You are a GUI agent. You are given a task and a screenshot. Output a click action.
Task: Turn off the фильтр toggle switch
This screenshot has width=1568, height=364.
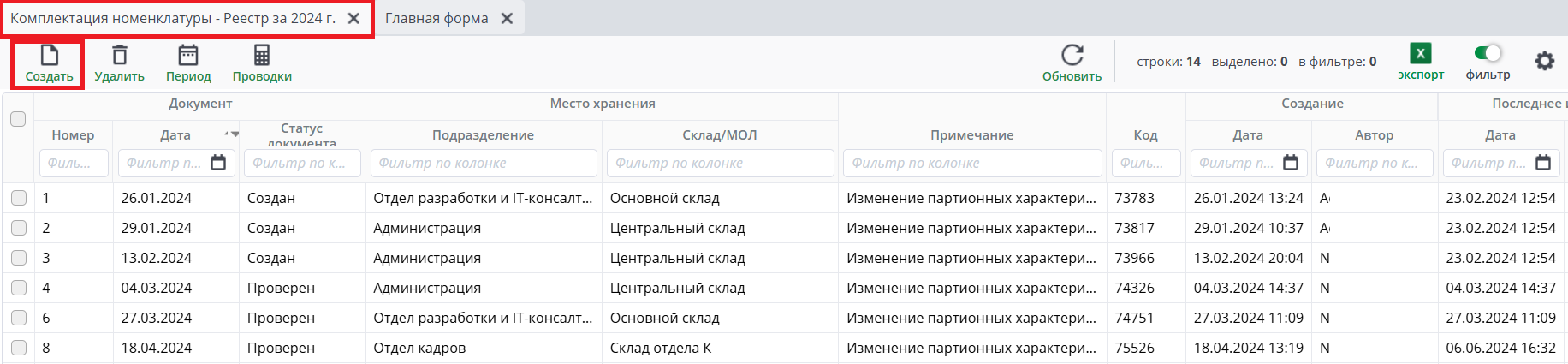(1488, 54)
